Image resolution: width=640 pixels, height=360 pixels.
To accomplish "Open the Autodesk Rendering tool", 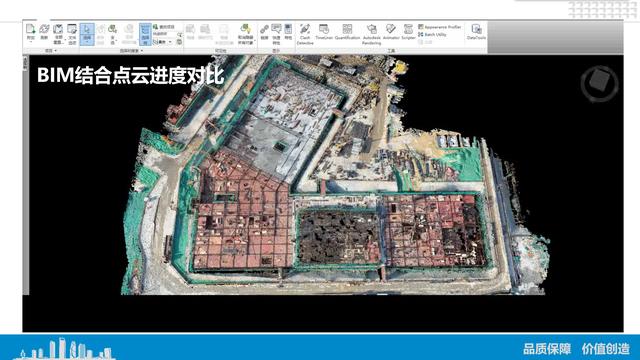I will (371, 34).
